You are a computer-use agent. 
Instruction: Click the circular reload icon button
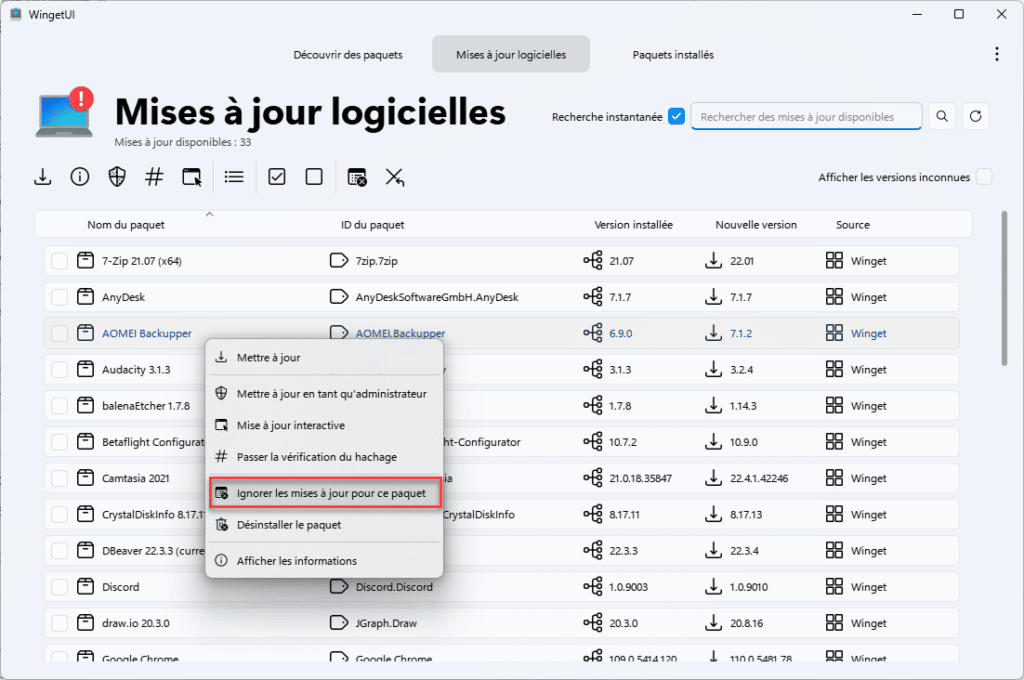coord(976,116)
